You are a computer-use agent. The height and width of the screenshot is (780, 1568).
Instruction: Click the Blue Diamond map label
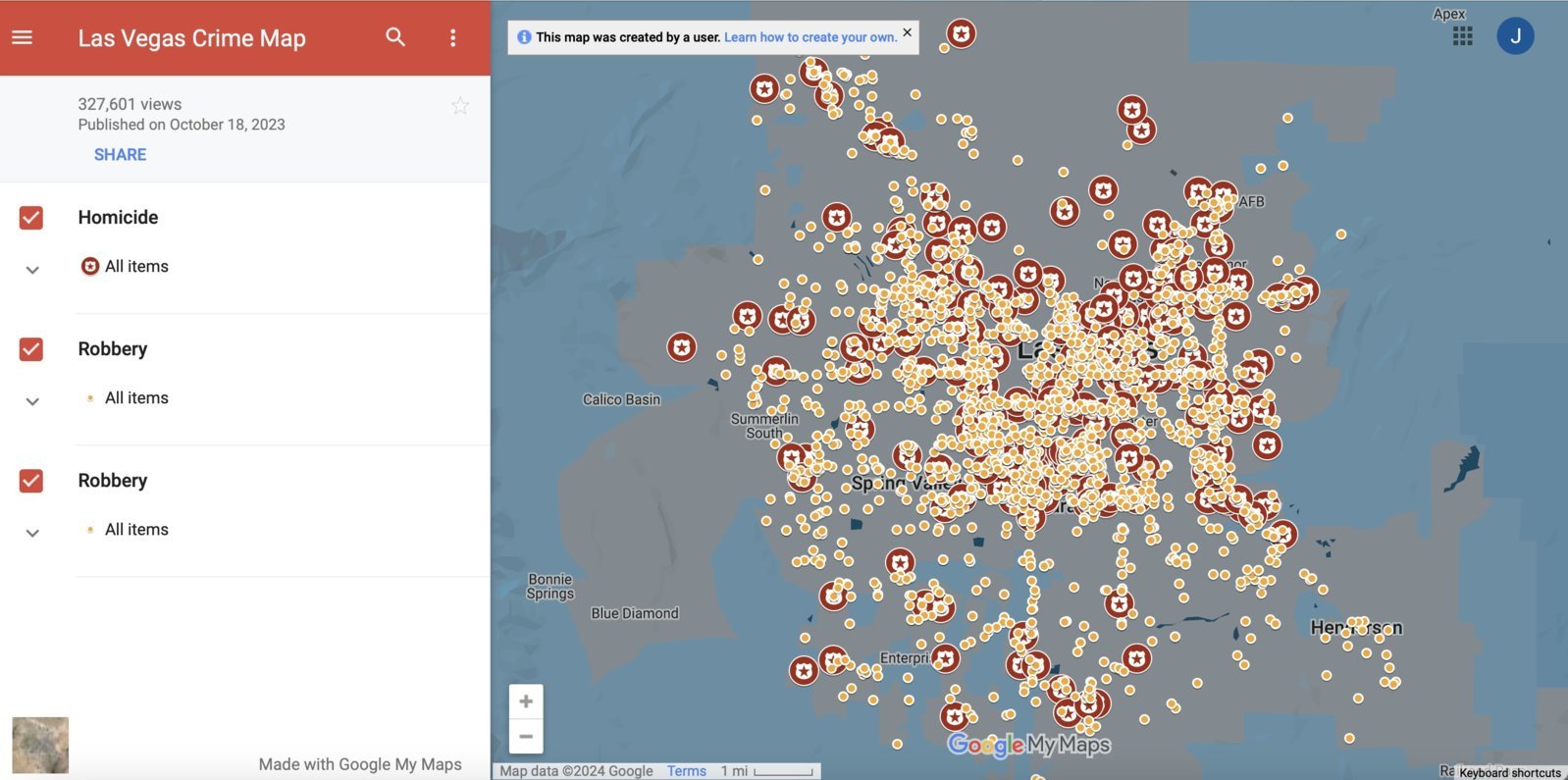pos(635,613)
